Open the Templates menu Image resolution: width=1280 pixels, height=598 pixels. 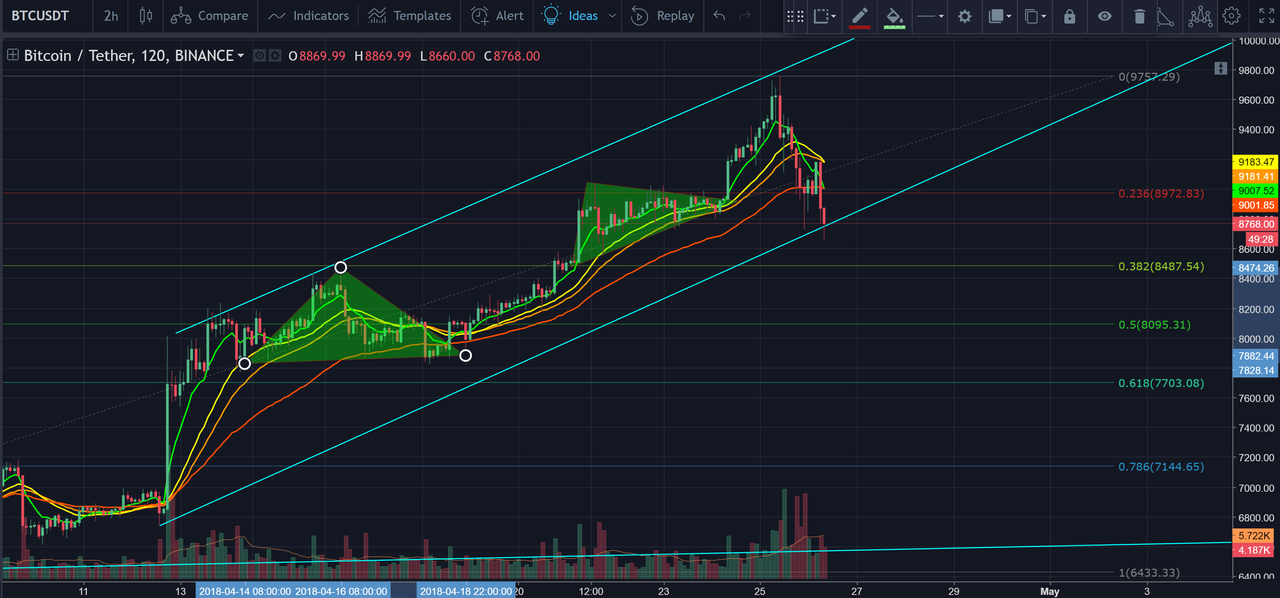click(x=408, y=16)
